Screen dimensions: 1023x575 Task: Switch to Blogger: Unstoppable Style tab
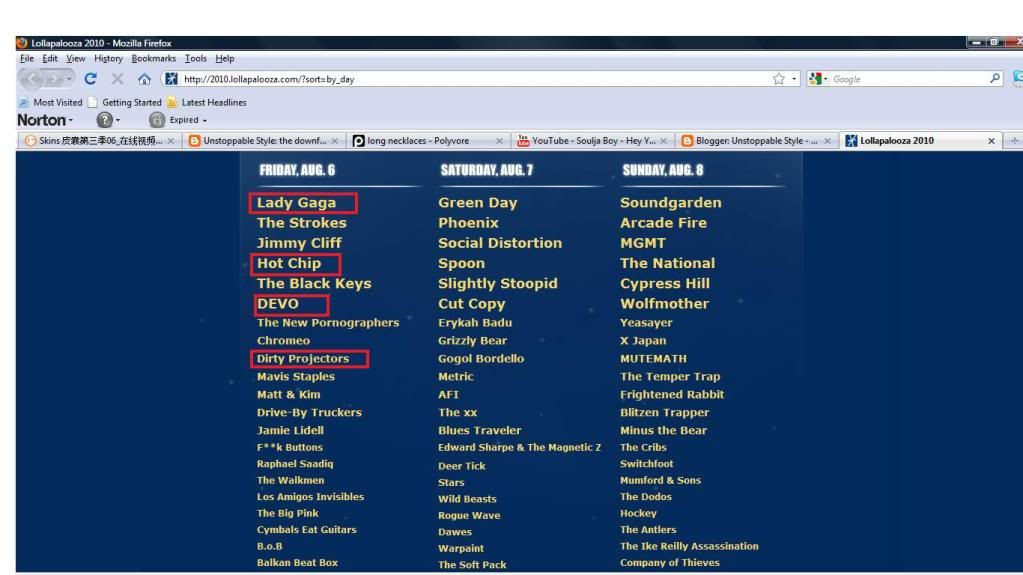coord(756,140)
